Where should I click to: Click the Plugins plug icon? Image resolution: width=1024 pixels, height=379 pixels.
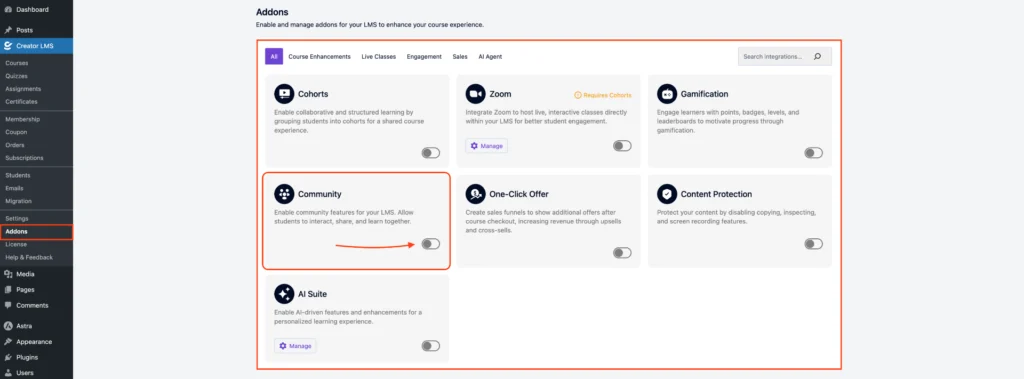[8, 357]
